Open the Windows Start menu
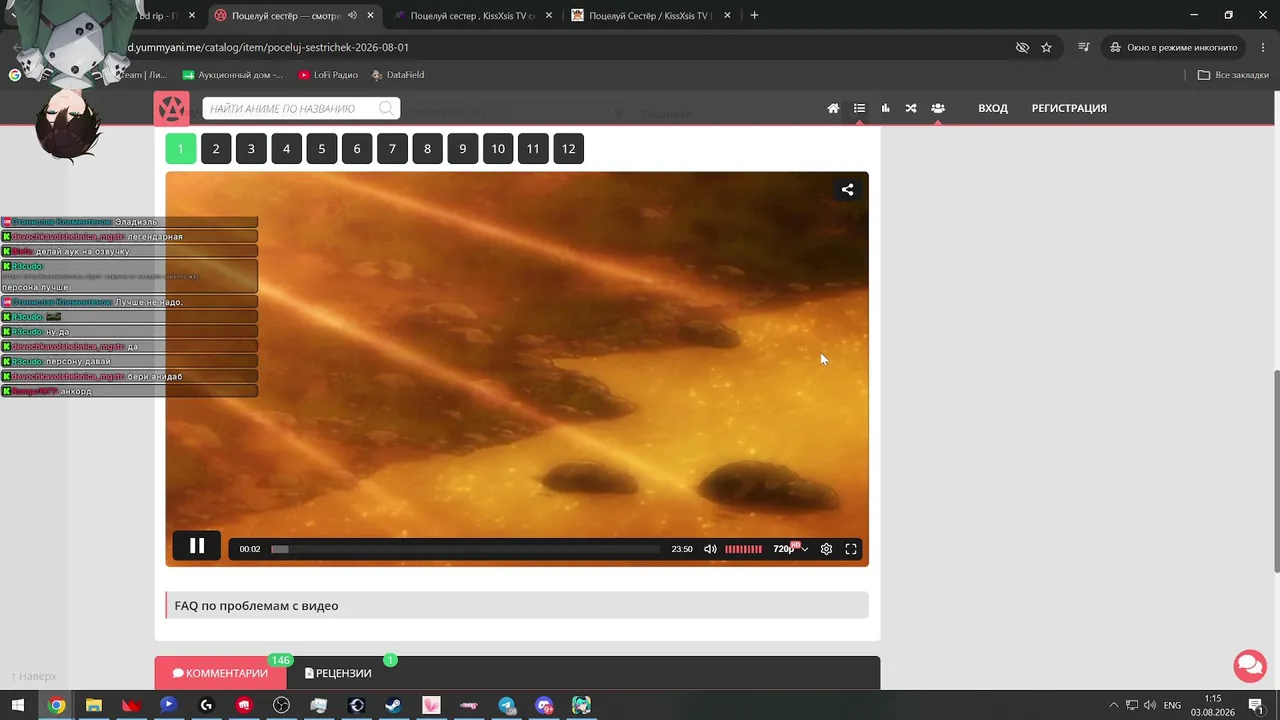Screen dimensions: 1280x720 (18, 705)
